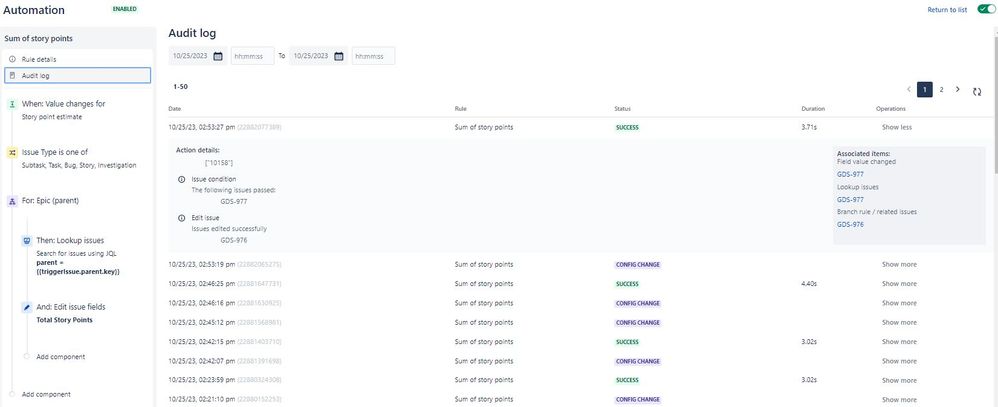
Task: Click the Issue condition info icon
Action: point(182,180)
